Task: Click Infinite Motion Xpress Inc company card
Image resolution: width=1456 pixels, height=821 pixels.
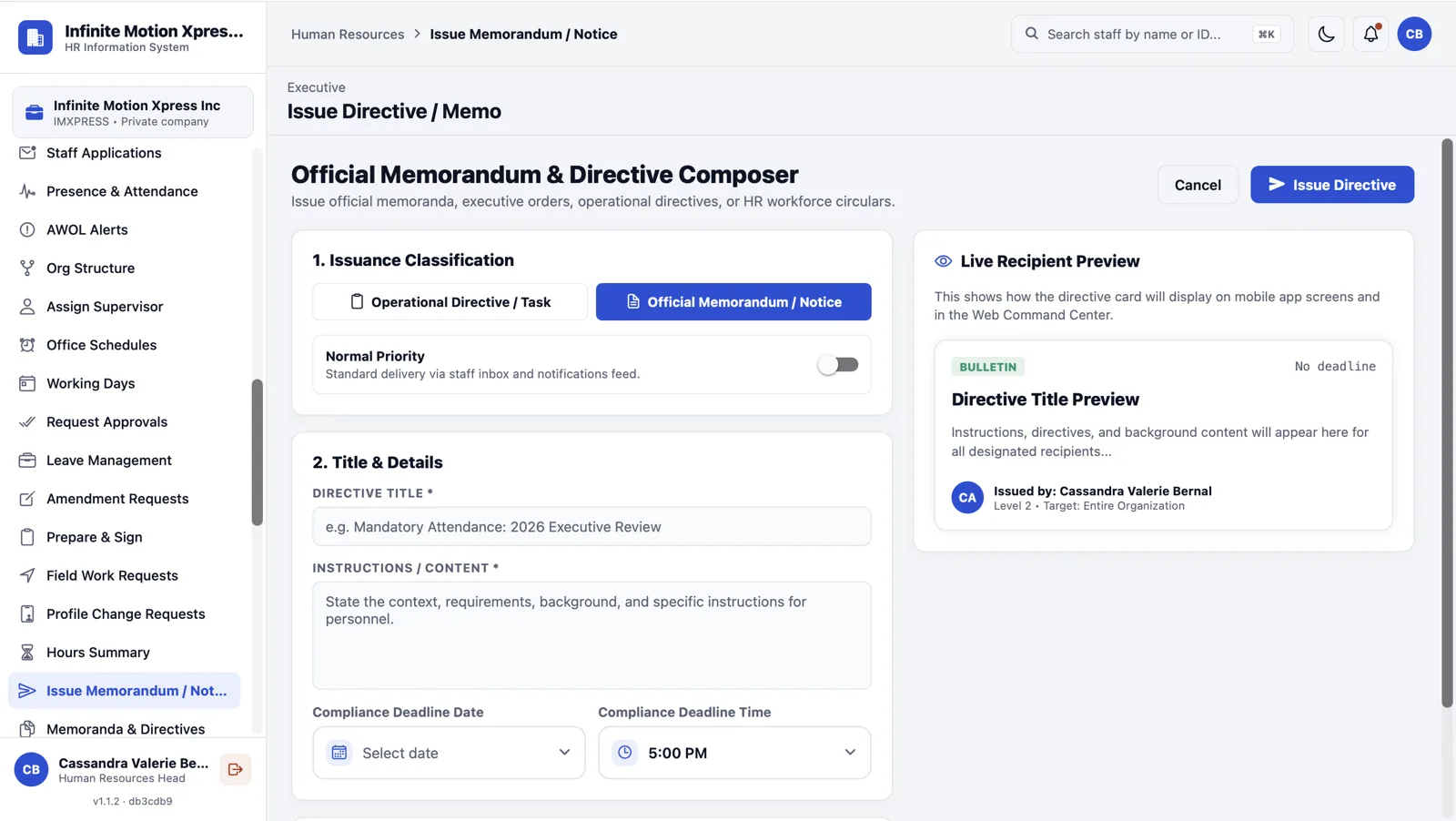Action: 133,113
